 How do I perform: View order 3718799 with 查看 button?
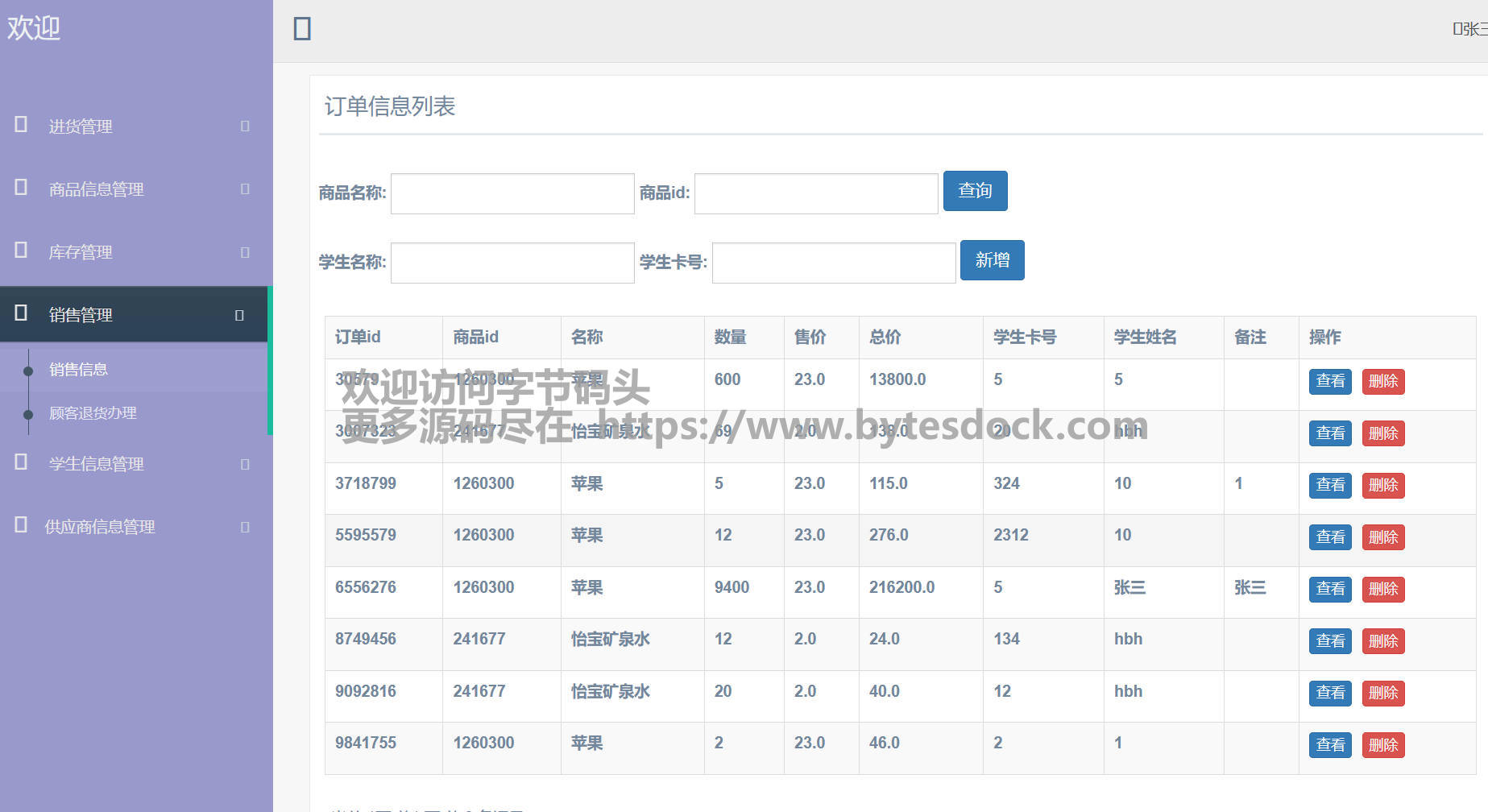[1329, 485]
